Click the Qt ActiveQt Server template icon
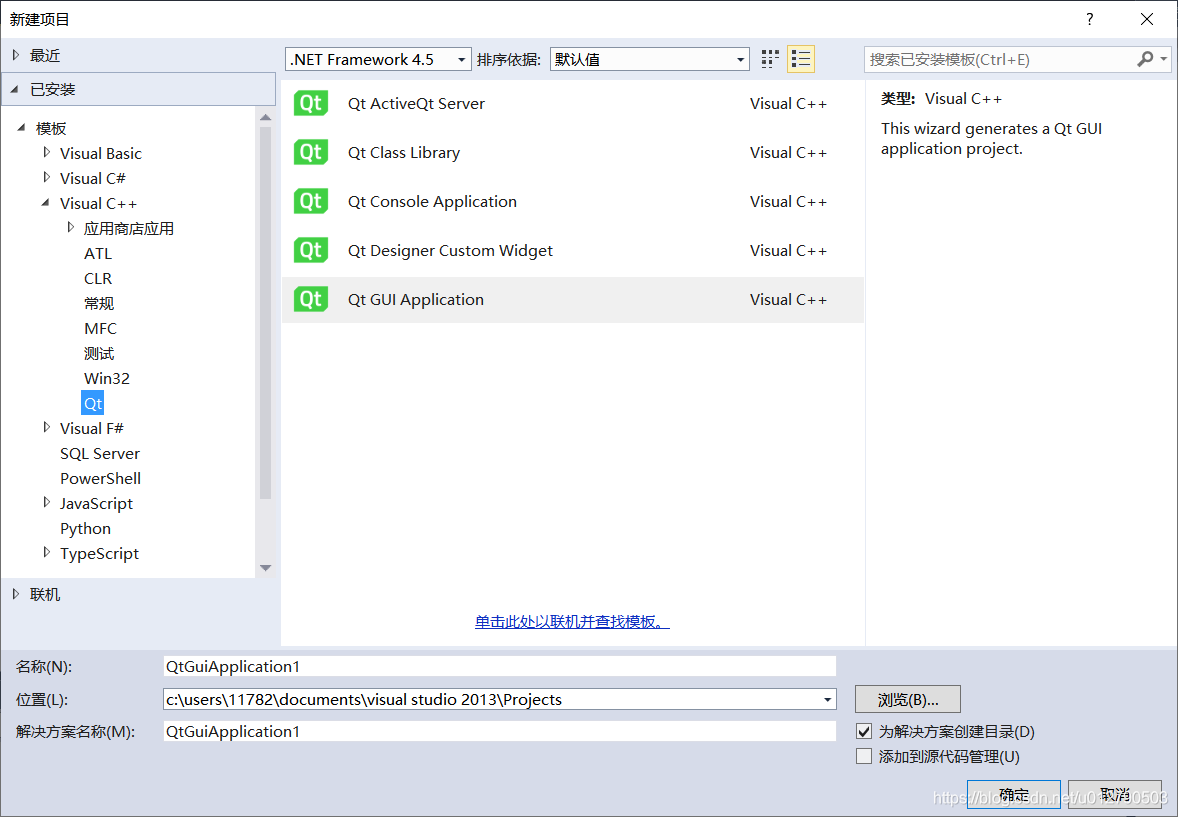Screen dimensions: 1178x817 [311, 104]
